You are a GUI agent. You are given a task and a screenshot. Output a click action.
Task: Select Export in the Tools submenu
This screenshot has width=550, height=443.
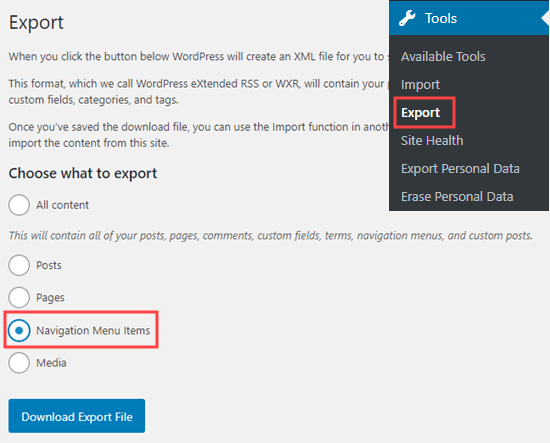[x=420, y=113]
